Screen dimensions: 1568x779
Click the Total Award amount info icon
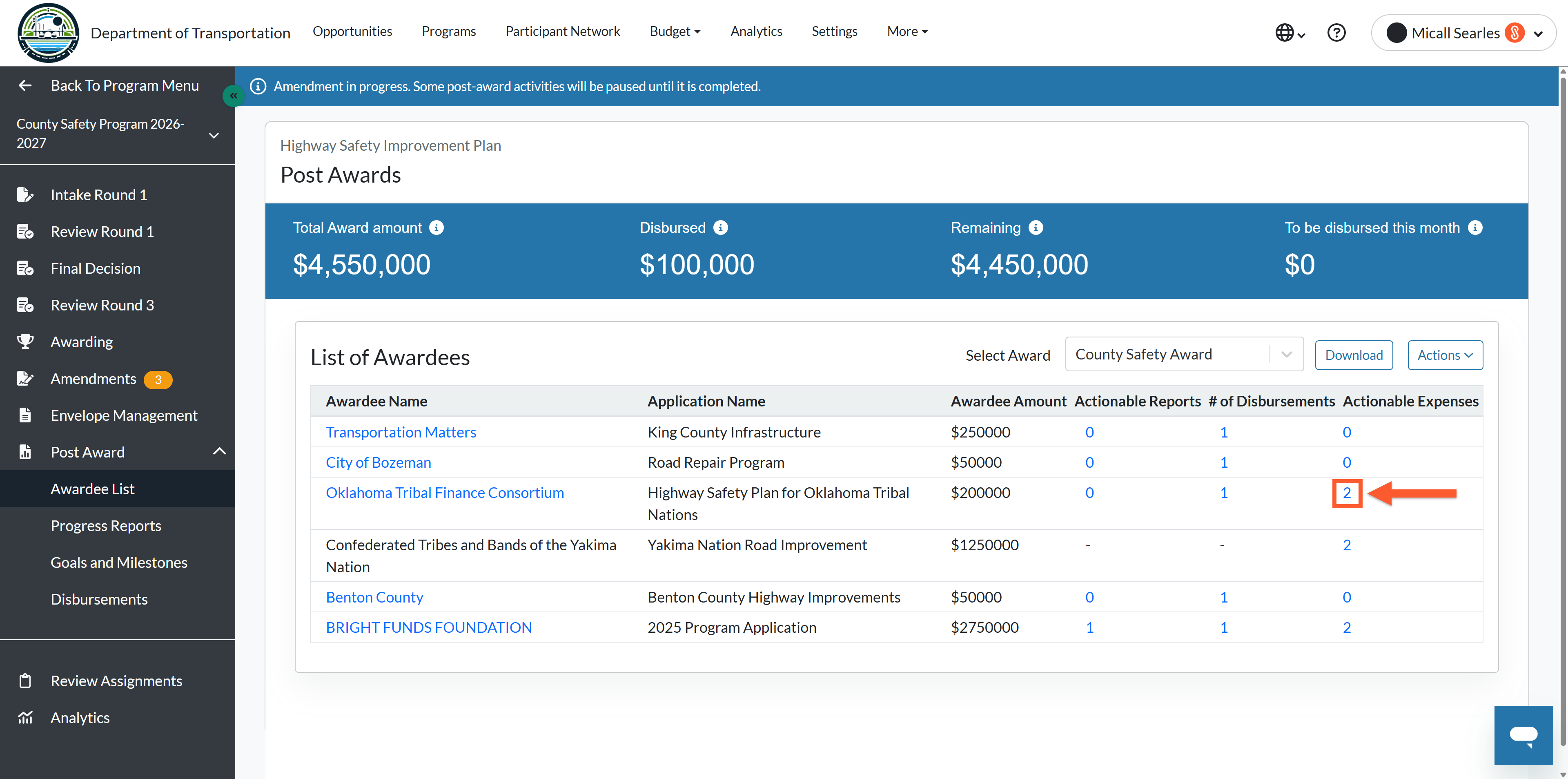tap(437, 228)
